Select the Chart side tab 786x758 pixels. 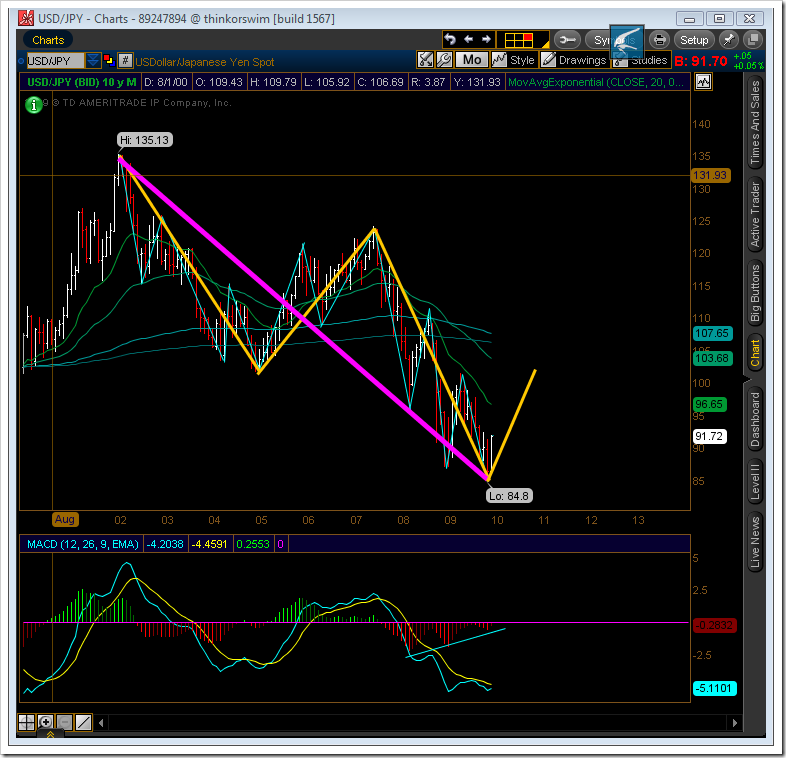tap(755, 353)
